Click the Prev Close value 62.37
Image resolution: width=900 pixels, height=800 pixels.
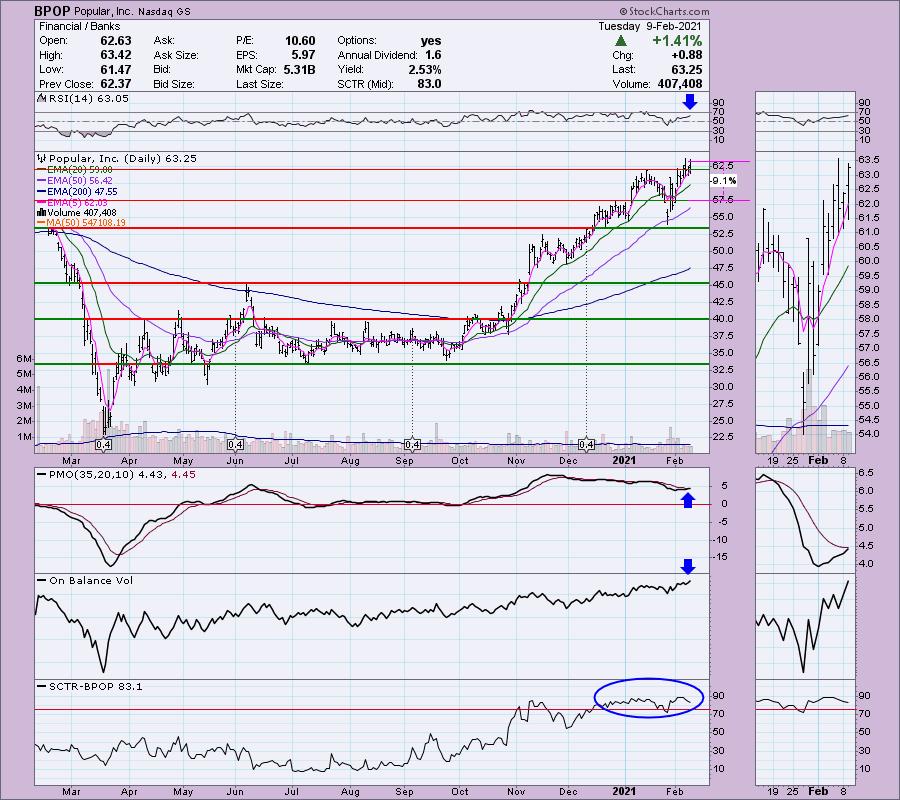tap(116, 84)
